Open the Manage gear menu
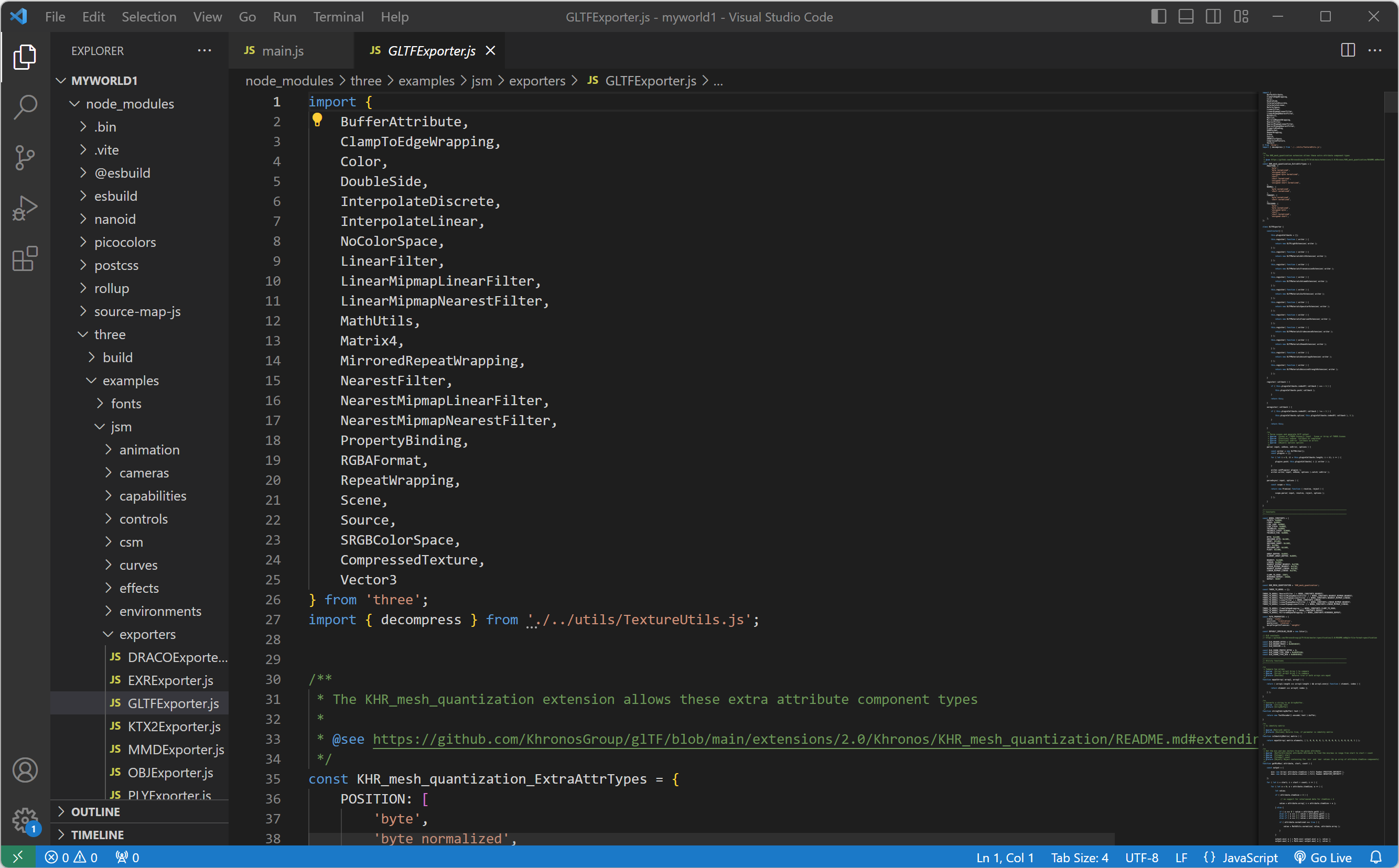This screenshot has width=1399, height=868. point(25,820)
